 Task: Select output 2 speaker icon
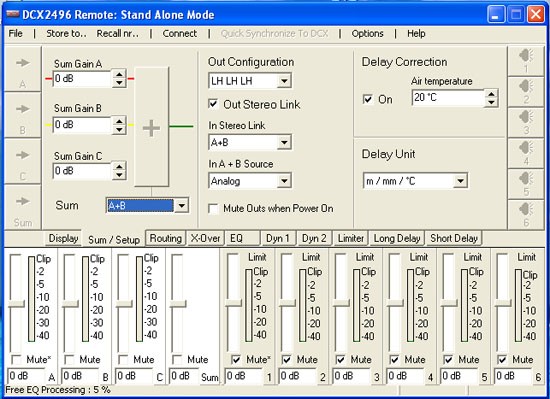(526, 86)
